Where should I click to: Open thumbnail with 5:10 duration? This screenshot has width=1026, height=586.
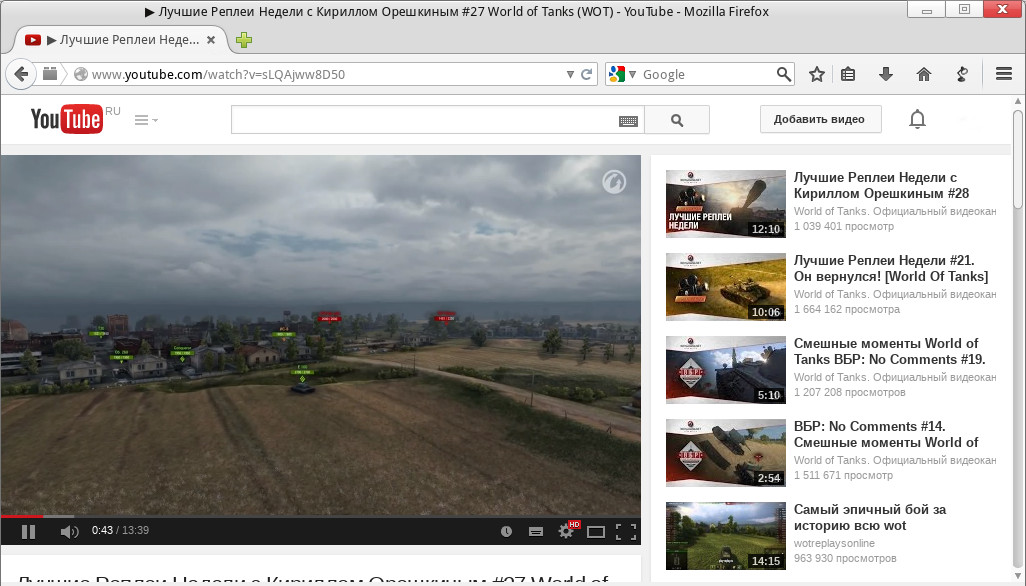(x=726, y=370)
